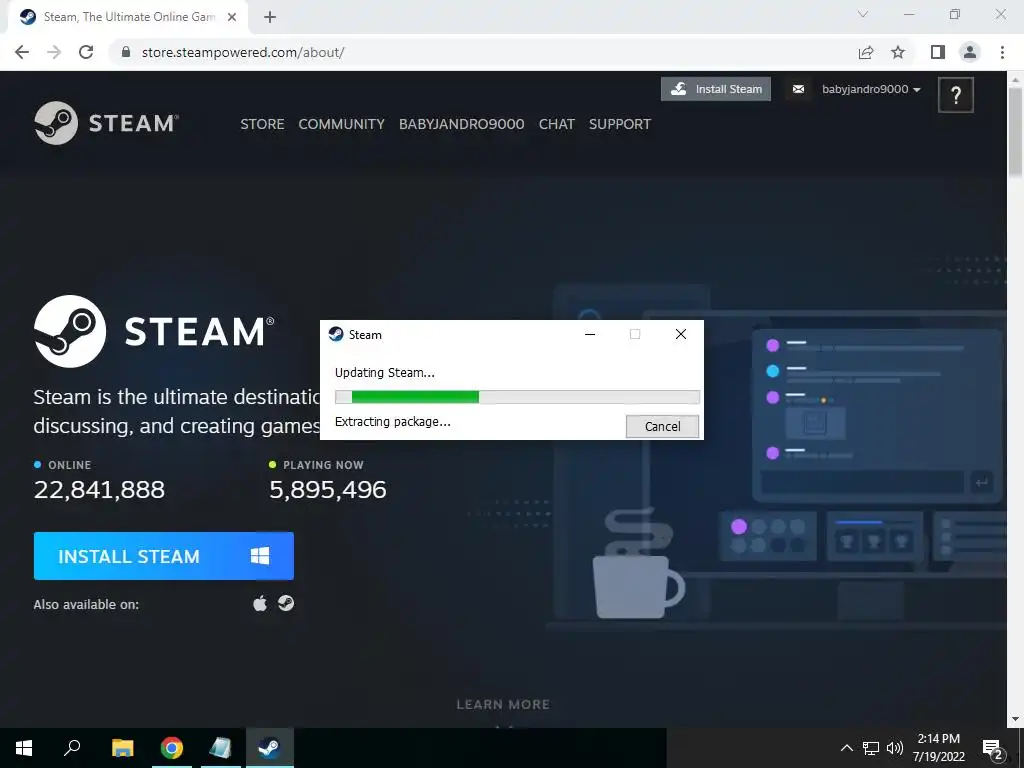The width and height of the screenshot is (1024, 768).
Task: Click the small Install Steam header button
Action: 716,89
